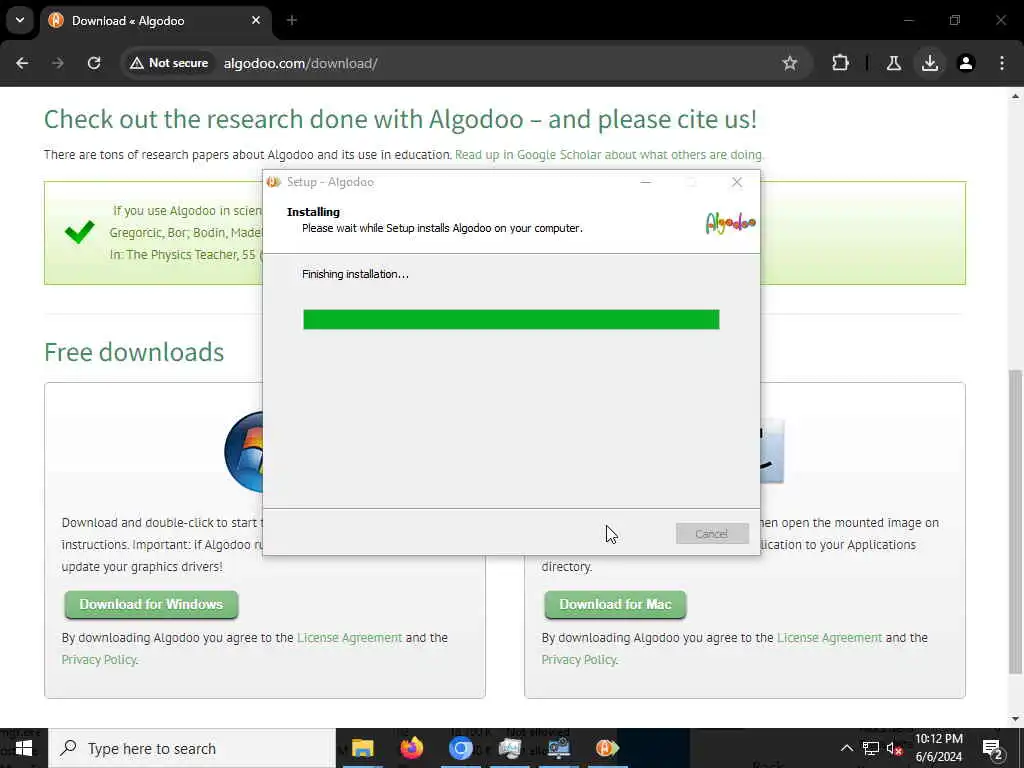The image size is (1024, 768).
Task: Open Privacy Policy link under Windows download
Action: point(99,660)
